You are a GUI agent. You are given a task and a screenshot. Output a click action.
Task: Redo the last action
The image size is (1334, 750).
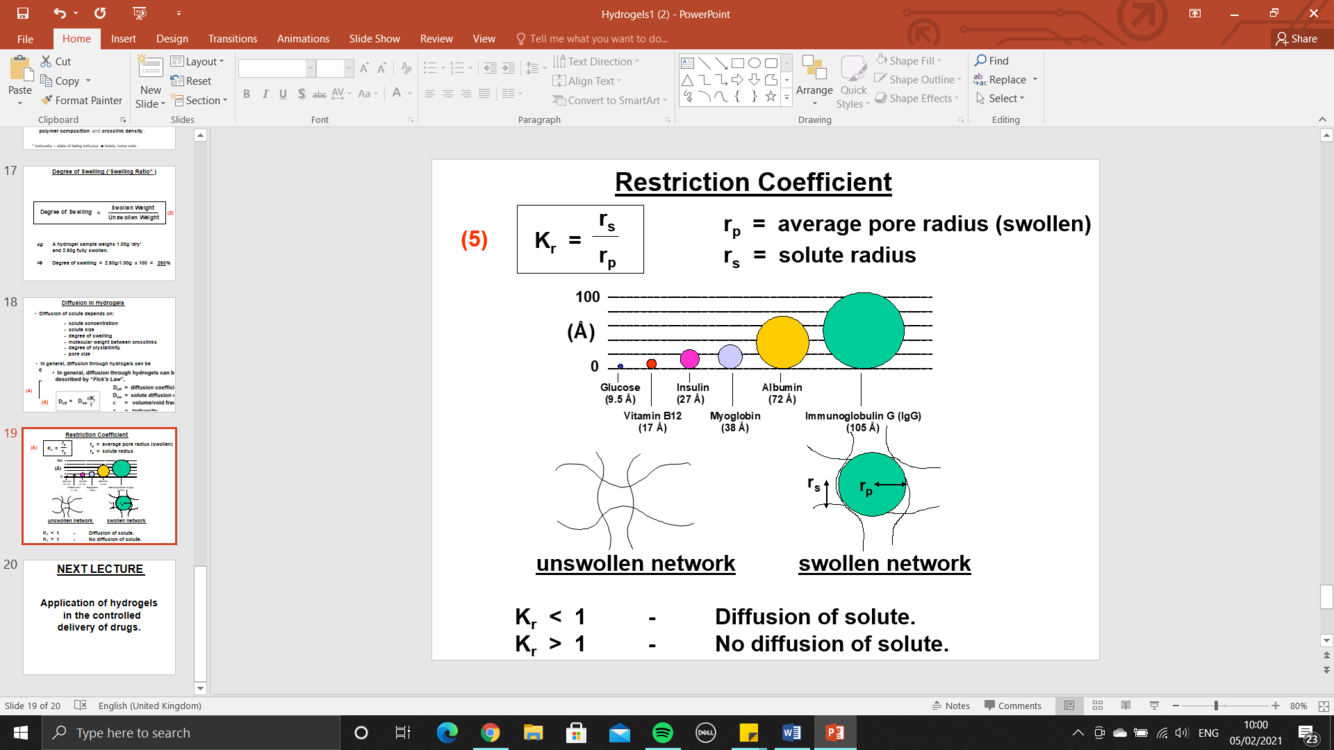[100, 14]
